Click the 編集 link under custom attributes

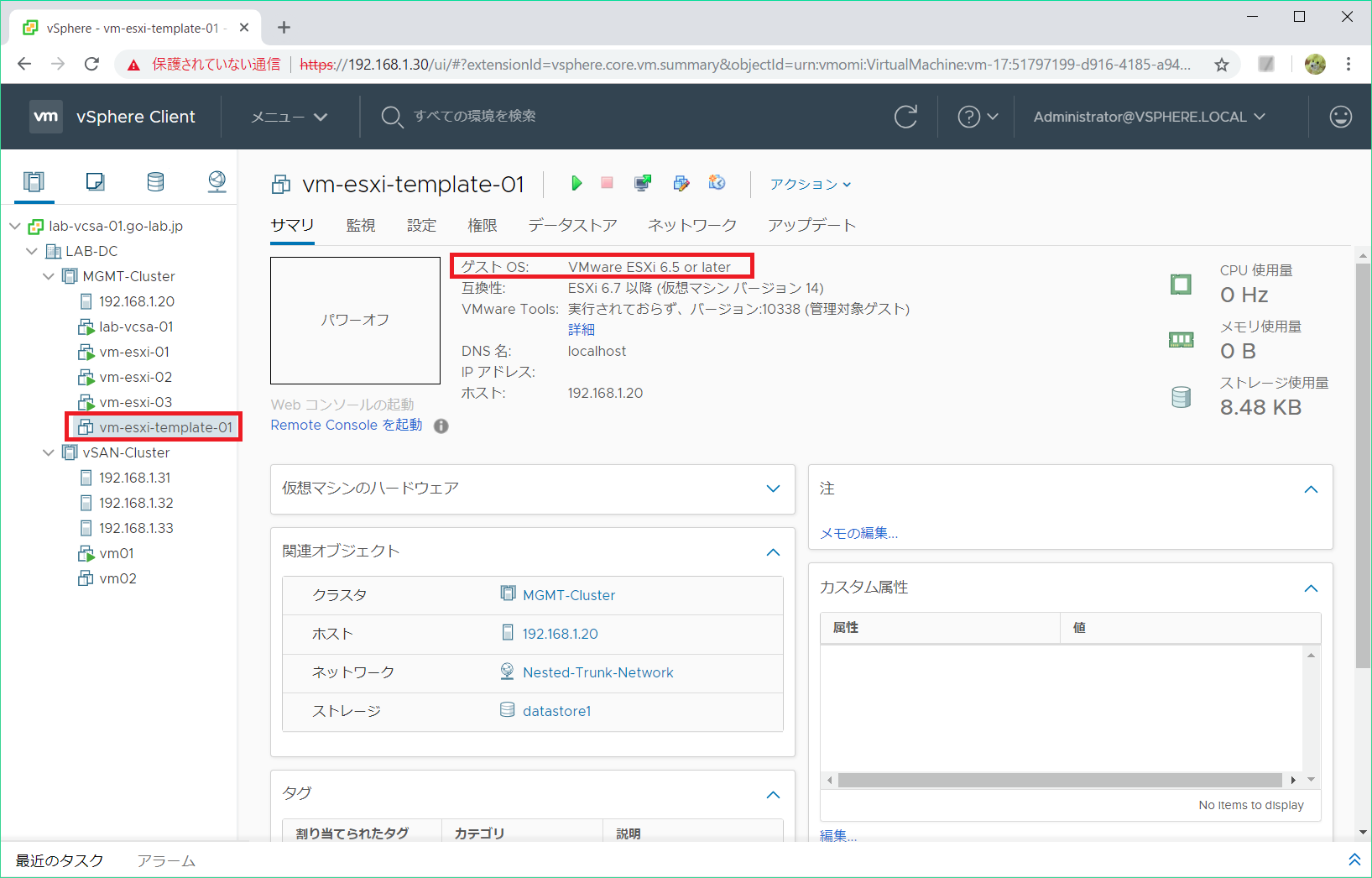point(837,835)
